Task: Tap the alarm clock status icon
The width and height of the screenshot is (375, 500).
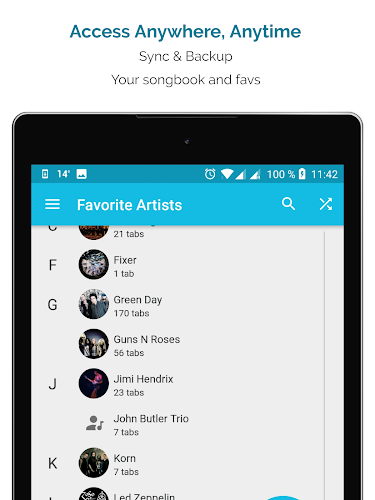Action: 210,174
